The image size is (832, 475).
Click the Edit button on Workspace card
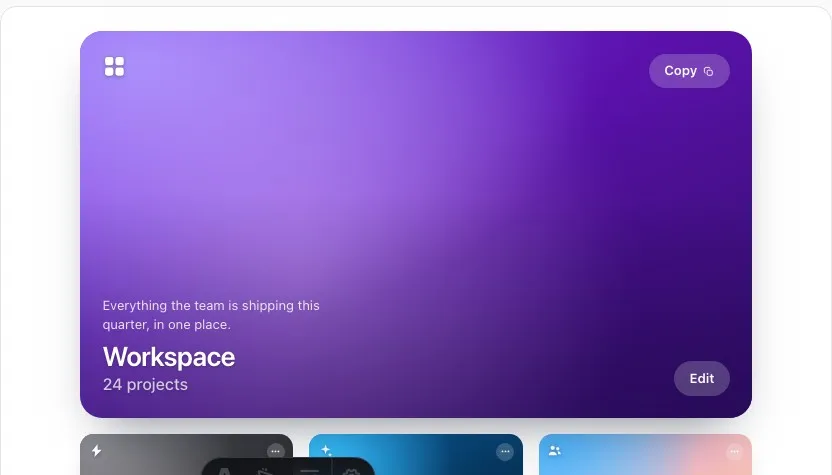pos(701,378)
